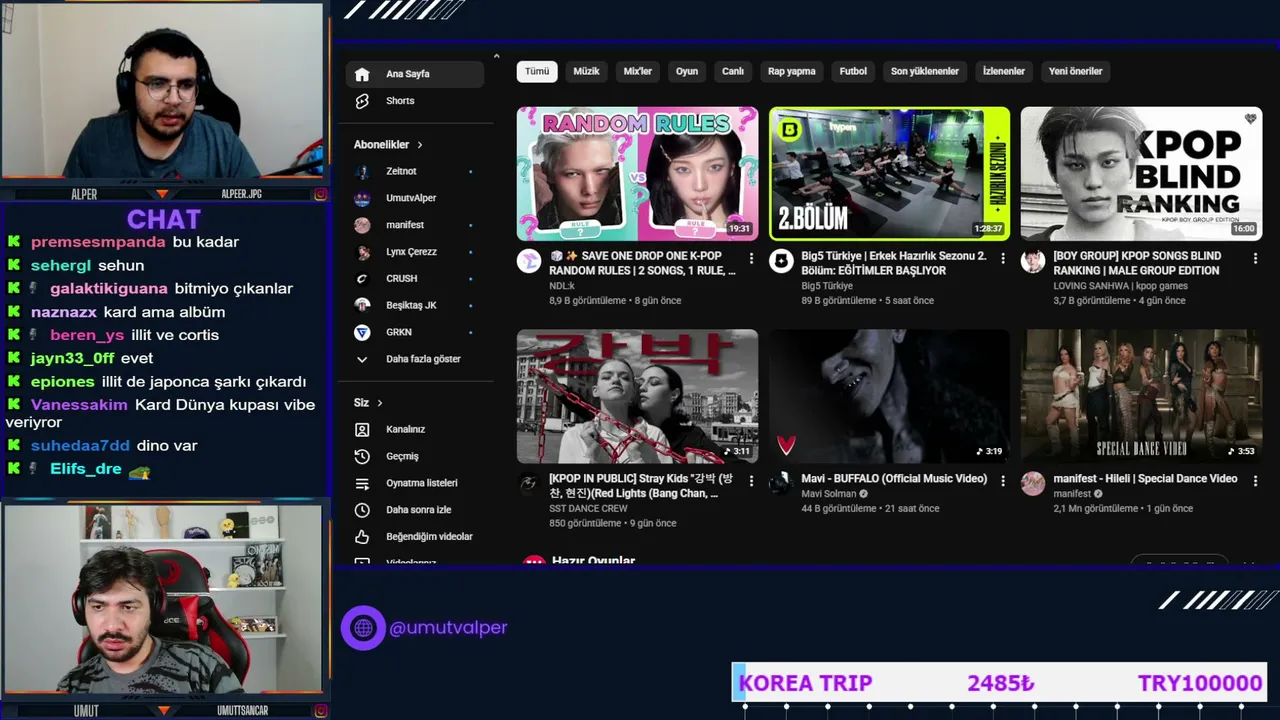
Task: Open options menu for Blind Ranking video
Action: [x=1255, y=258]
